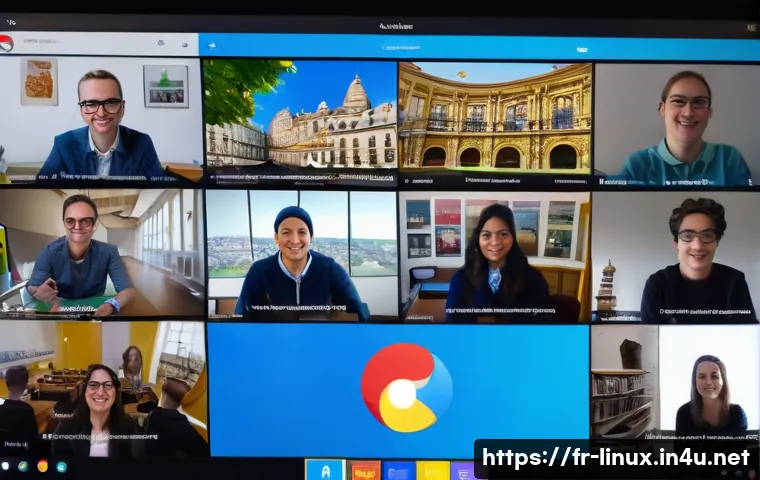Open the yellow tile in the taskbar
The height and width of the screenshot is (480, 760).
pyautogui.click(x=433, y=470)
